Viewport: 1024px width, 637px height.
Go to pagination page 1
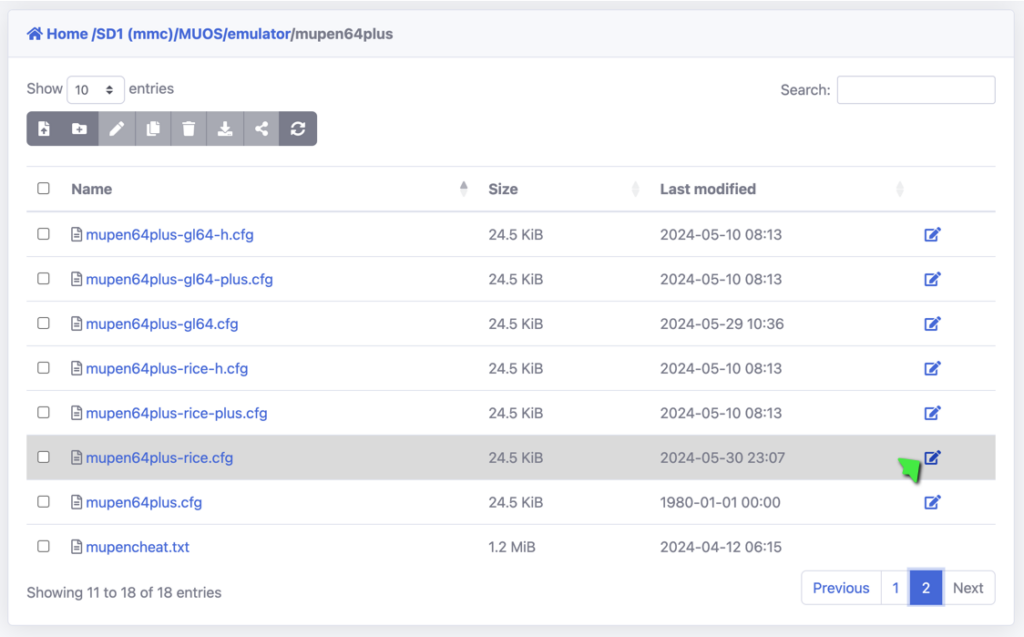(x=895, y=588)
